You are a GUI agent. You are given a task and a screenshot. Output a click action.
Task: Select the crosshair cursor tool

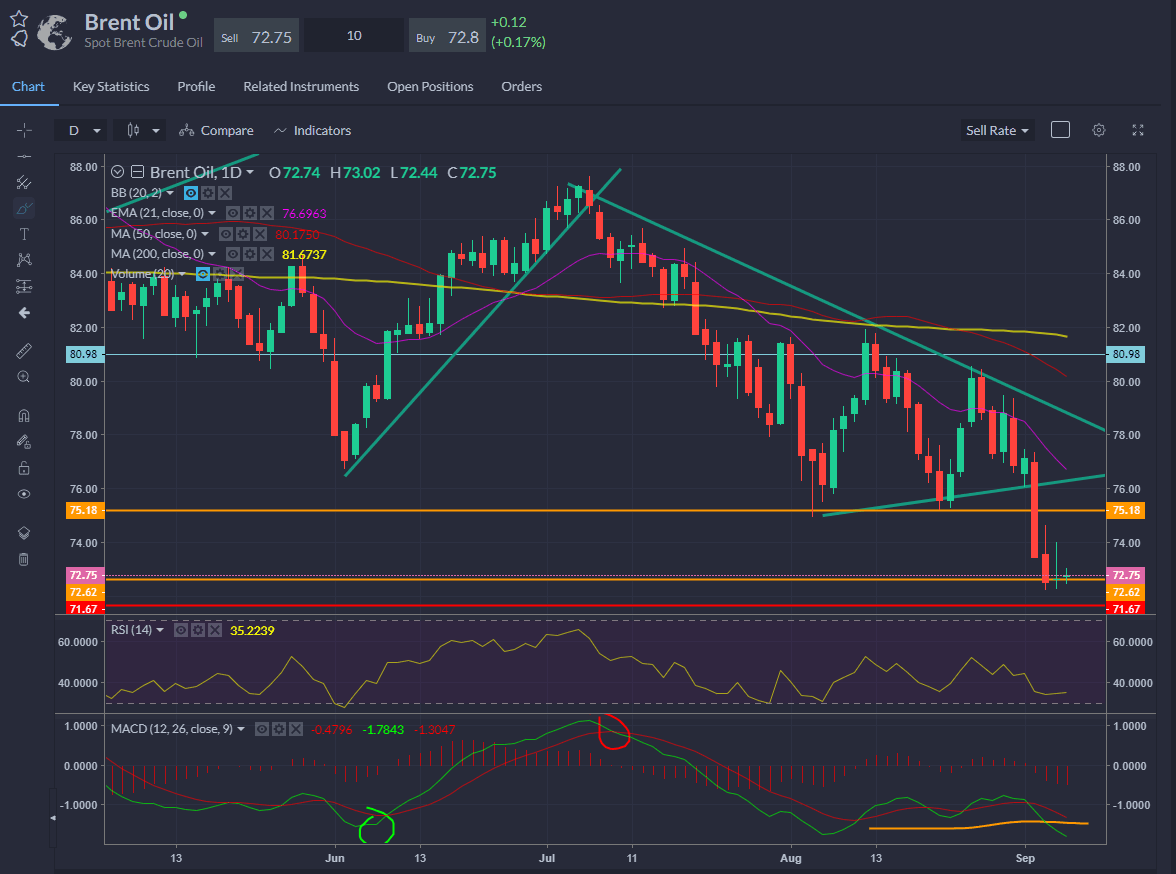(24, 131)
